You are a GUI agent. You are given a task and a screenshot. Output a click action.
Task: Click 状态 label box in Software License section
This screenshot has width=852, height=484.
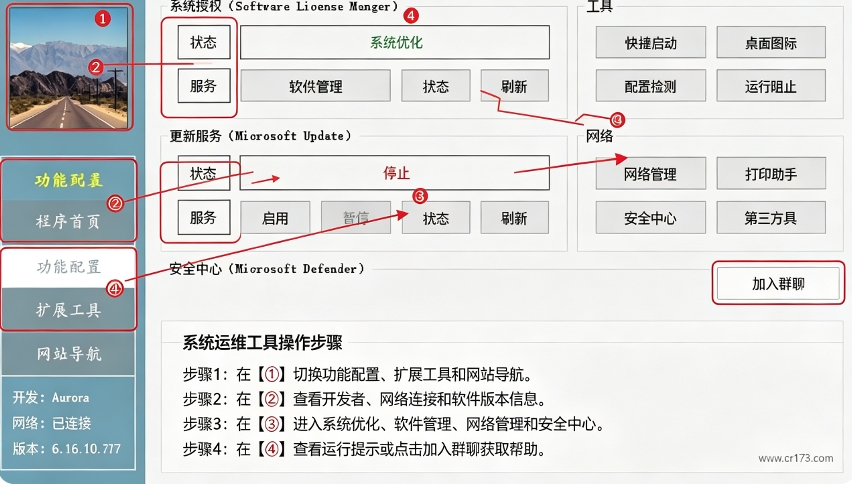(x=204, y=42)
